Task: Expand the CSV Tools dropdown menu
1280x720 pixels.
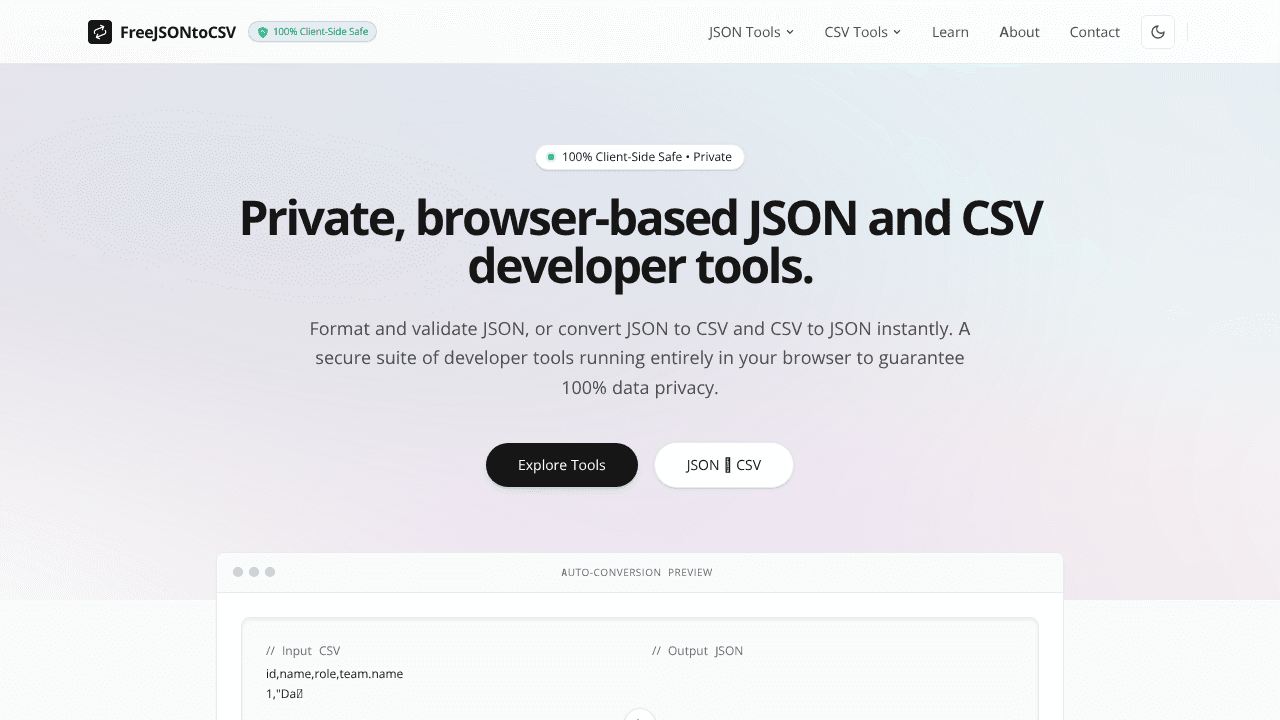Action: (863, 32)
